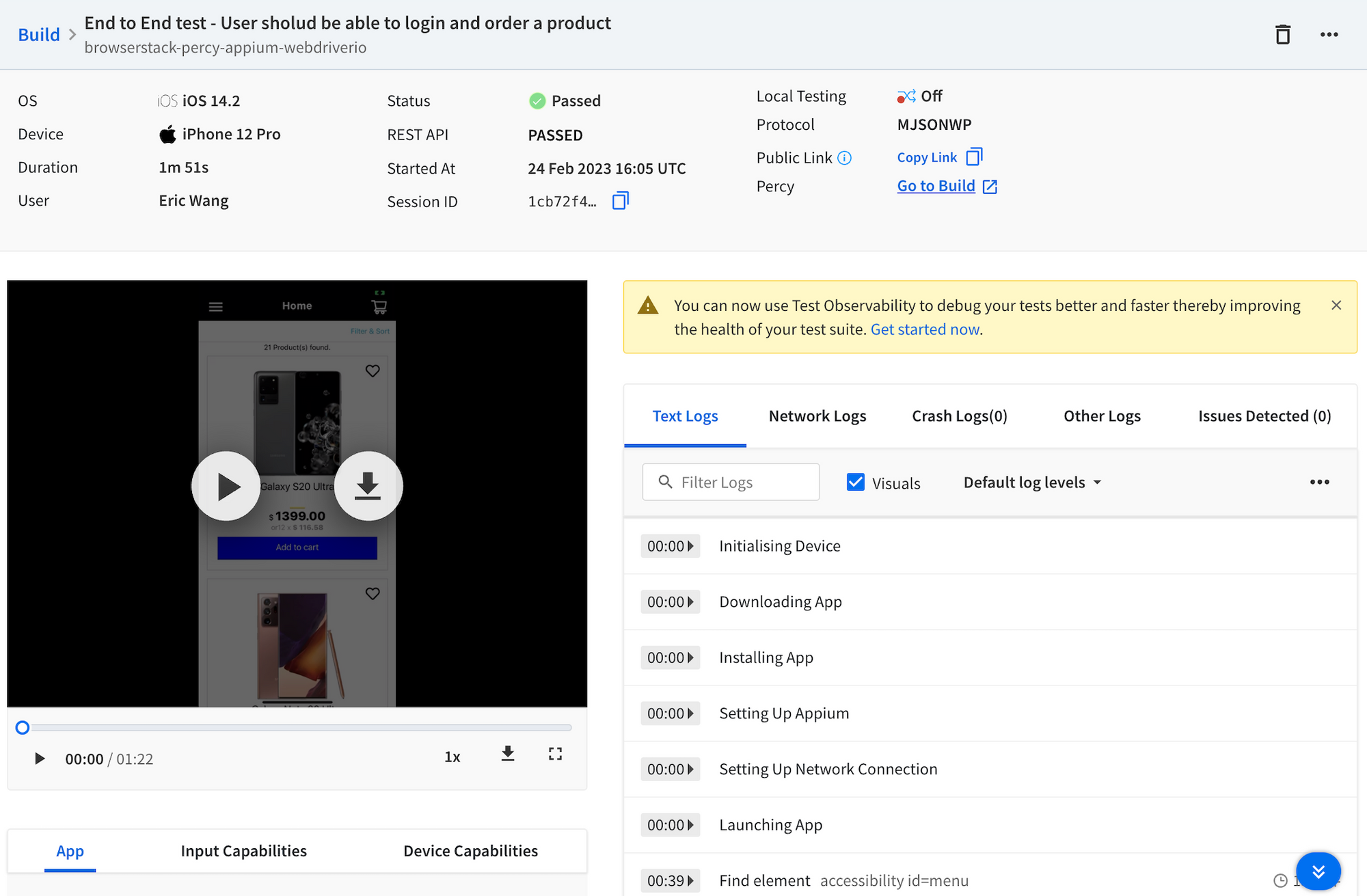Click the scroll-to-bottom double chevron button
Image resolution: width=1367 pixels, height=896 pixels.
1318,871
